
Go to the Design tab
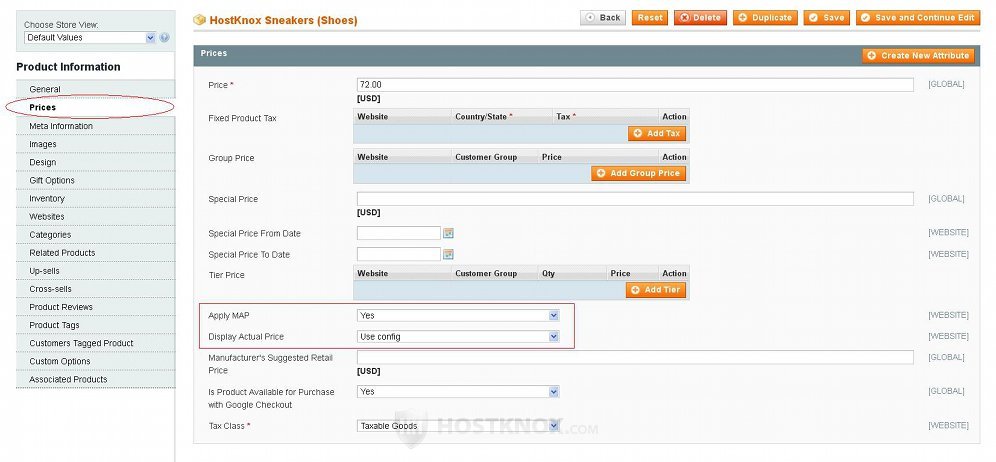[95, 162]
